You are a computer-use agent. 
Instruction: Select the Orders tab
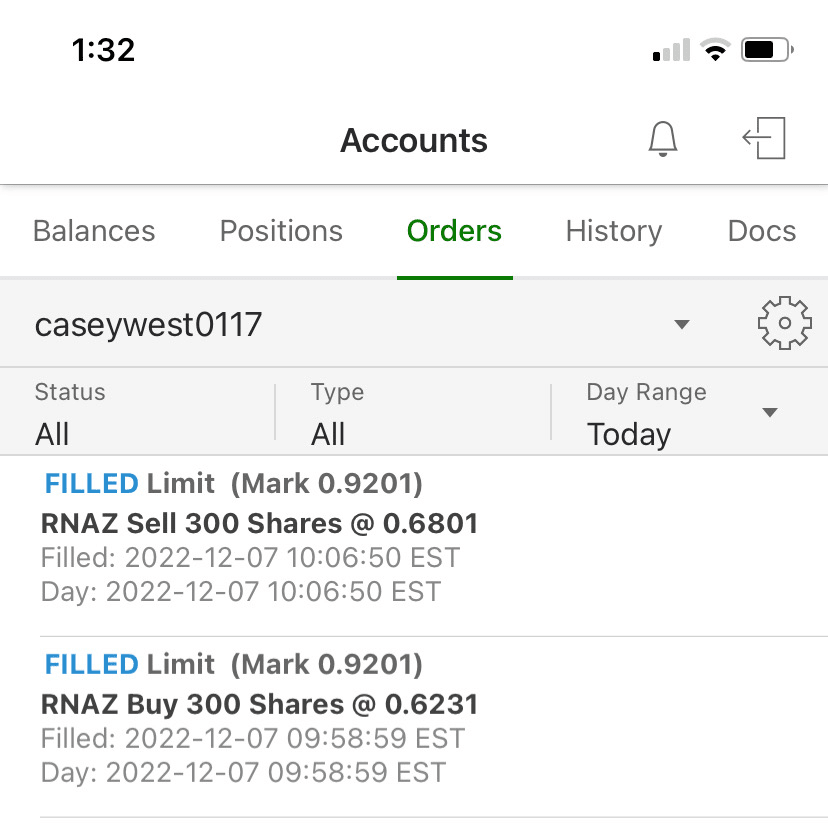pyautogui.click(x=454, y=231)
